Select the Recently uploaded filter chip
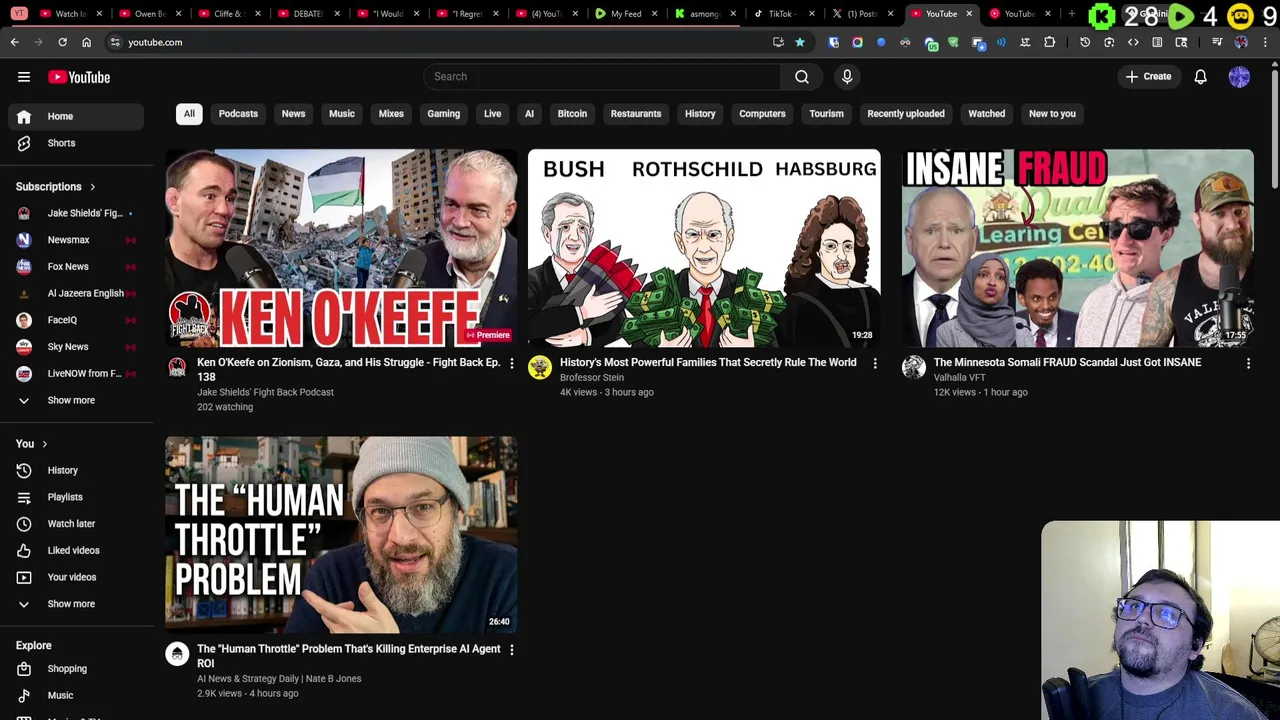Image resolution: width=1280 pixels, height=720 pixels. [x=906, y=114]
